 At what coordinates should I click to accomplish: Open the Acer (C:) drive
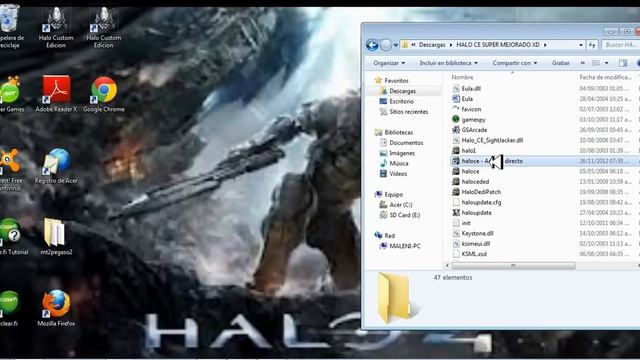click(400, 205)
